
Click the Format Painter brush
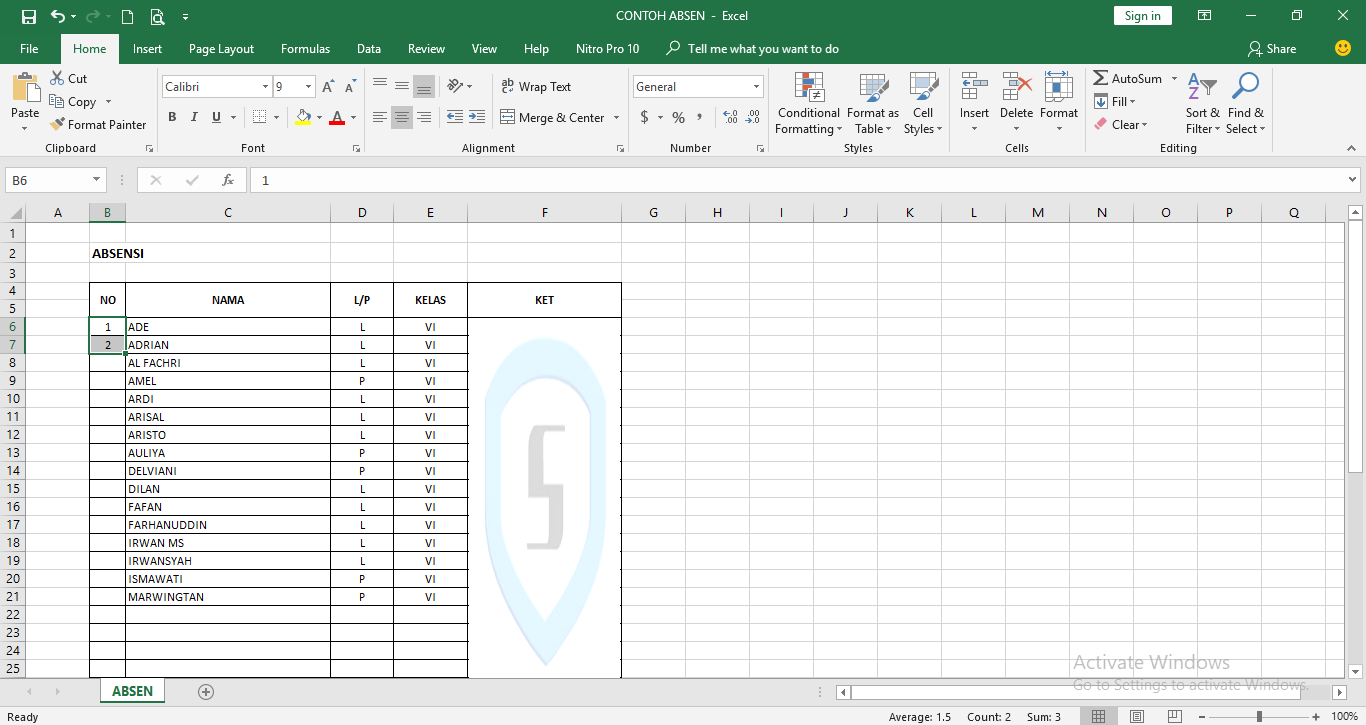coord(57,124)
